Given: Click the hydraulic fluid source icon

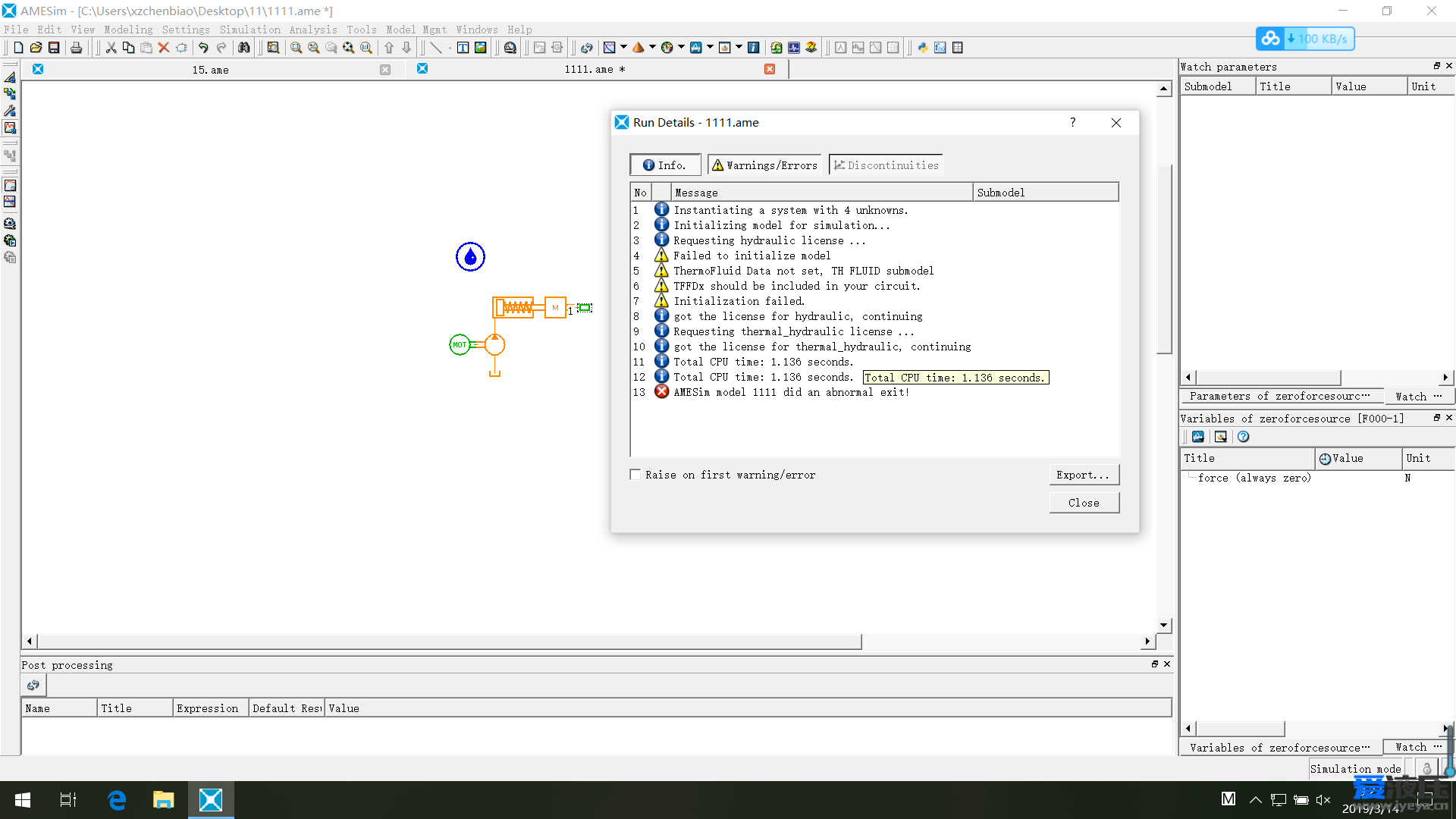Looking at the screenshot, I should click(x=470, y=257).
